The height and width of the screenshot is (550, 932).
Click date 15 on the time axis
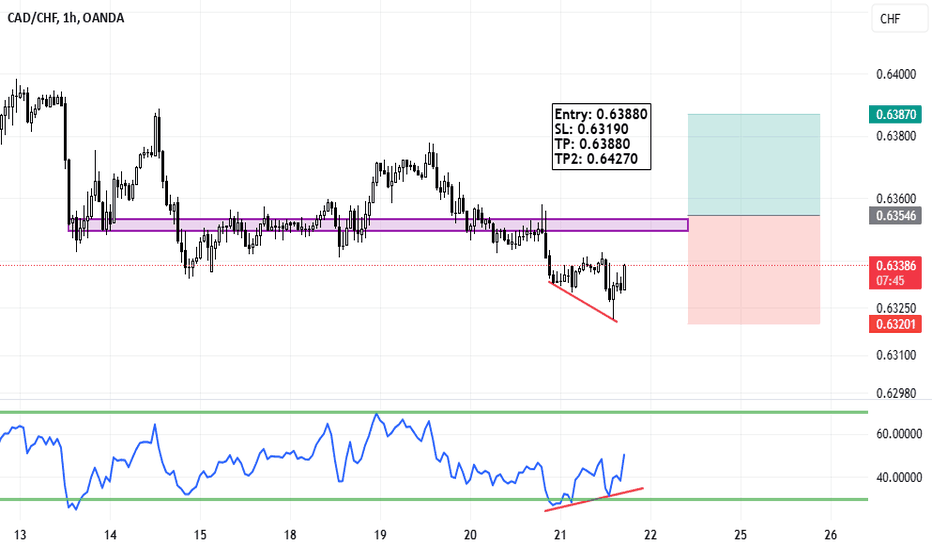pos(200,535)
